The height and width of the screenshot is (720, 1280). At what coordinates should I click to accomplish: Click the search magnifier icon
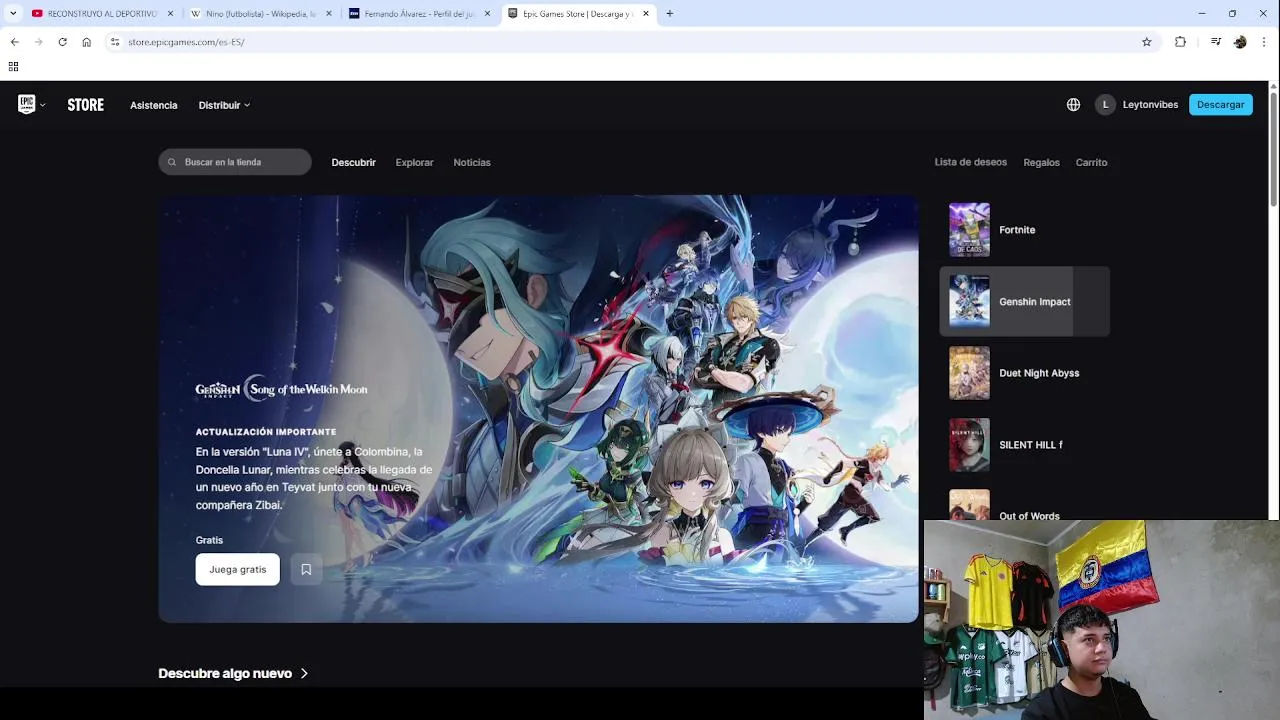[x=172, y=162]
